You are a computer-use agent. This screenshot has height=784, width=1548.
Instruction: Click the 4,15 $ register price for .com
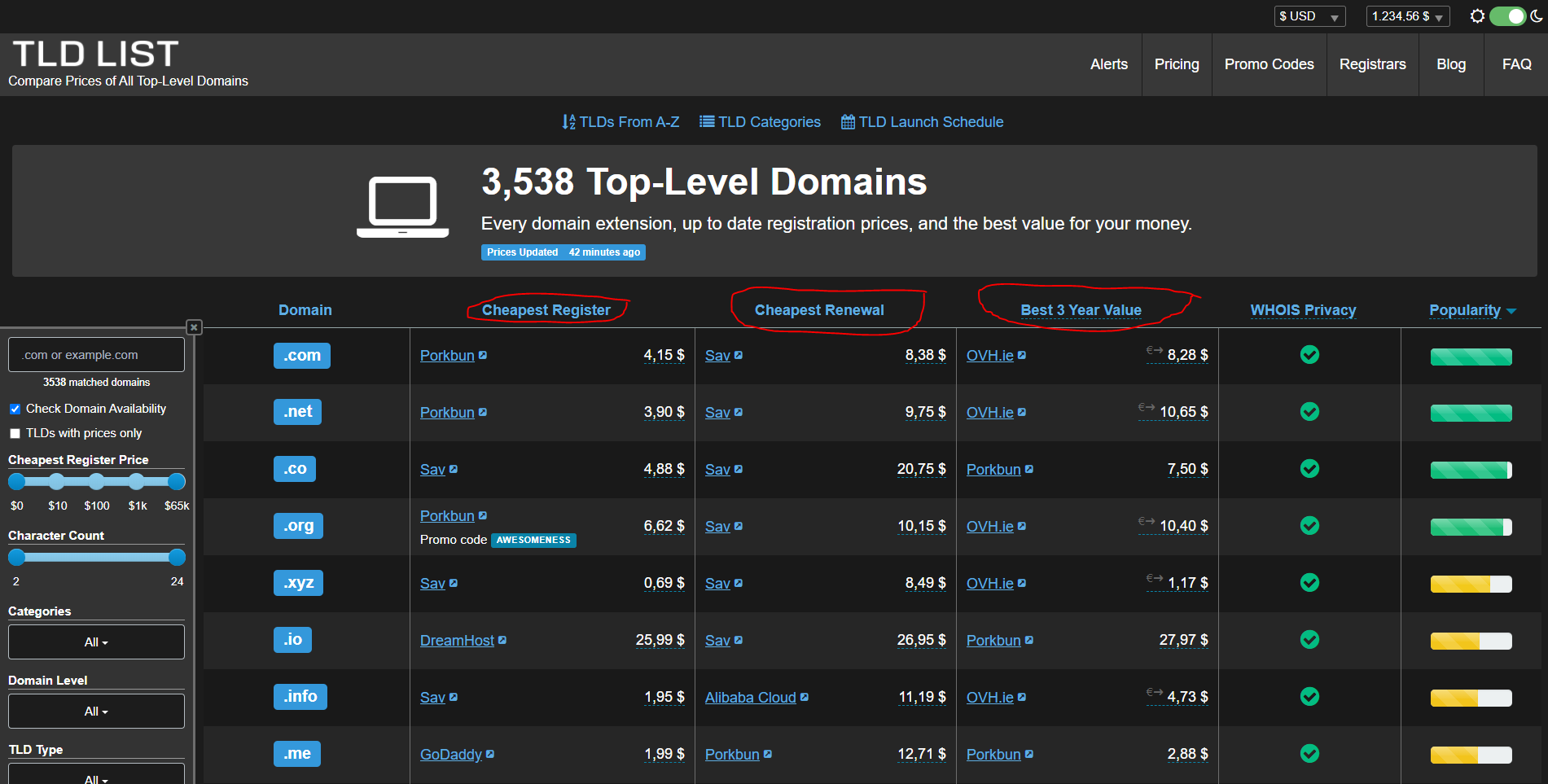664,355
